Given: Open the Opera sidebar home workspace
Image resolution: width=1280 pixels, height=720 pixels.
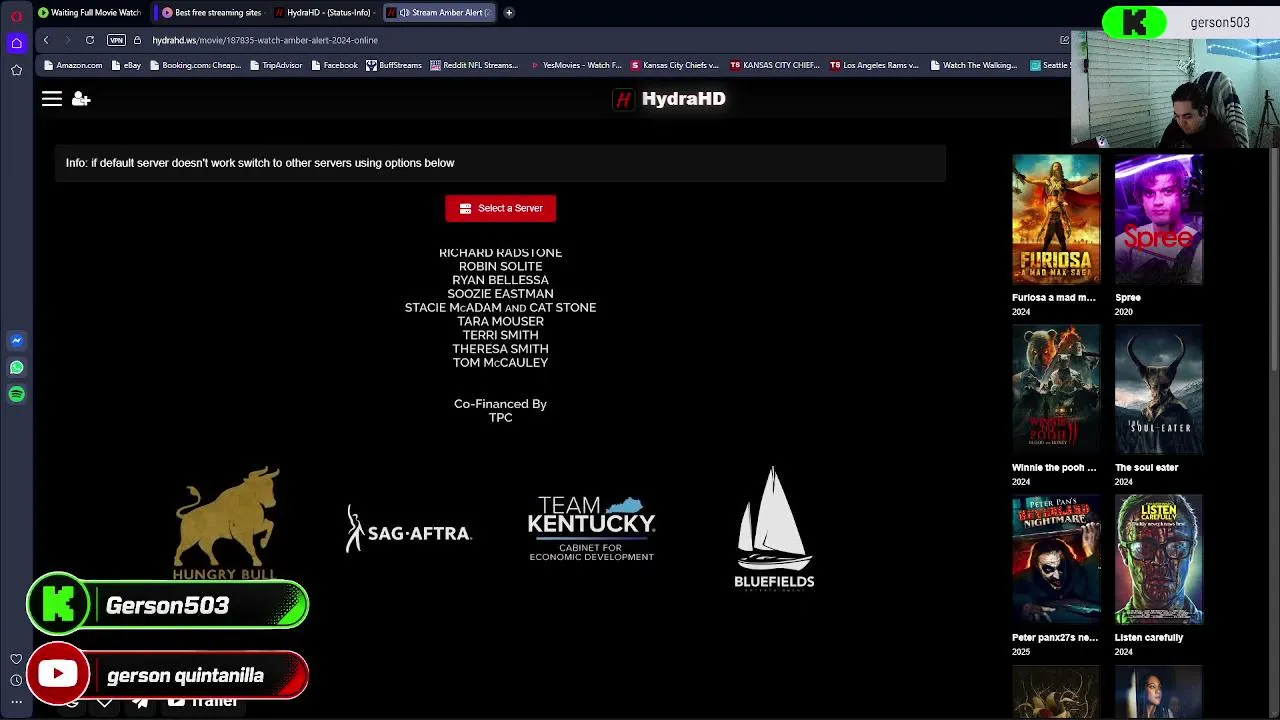Looking at the screenshot, I should coord(16,43).
